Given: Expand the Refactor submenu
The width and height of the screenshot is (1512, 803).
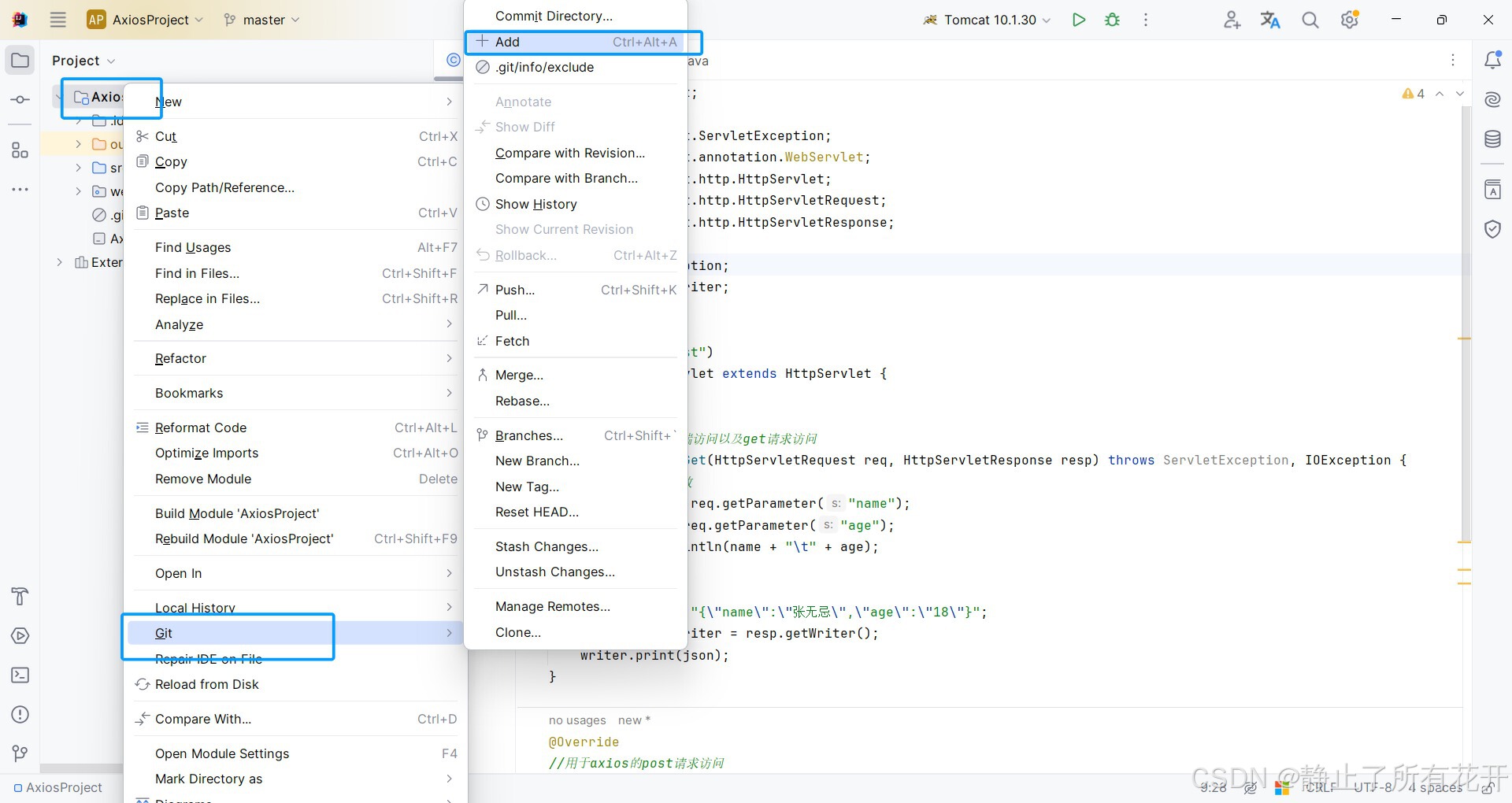Looking at the screenshot, I should tap(295, 358).
